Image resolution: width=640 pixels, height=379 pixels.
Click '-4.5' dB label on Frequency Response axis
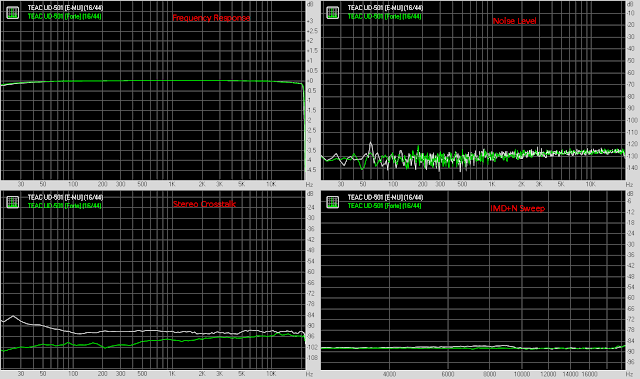[311, 169]
